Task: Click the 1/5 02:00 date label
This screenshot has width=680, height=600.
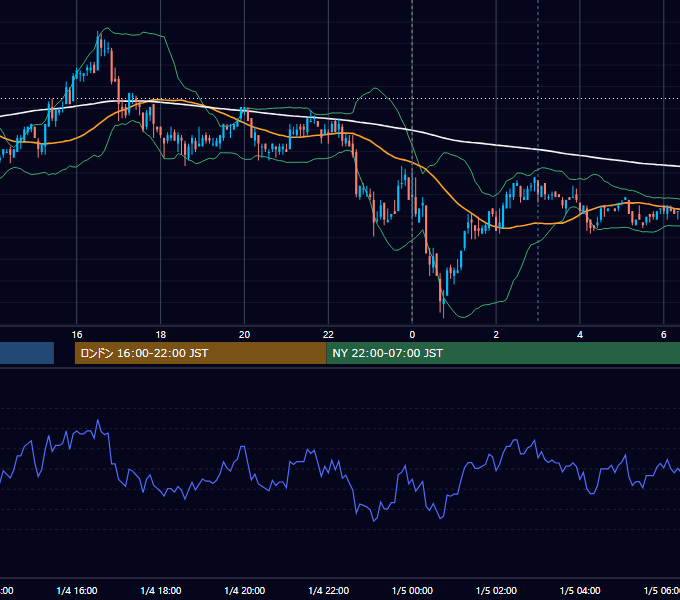Action: click(497, 591)
